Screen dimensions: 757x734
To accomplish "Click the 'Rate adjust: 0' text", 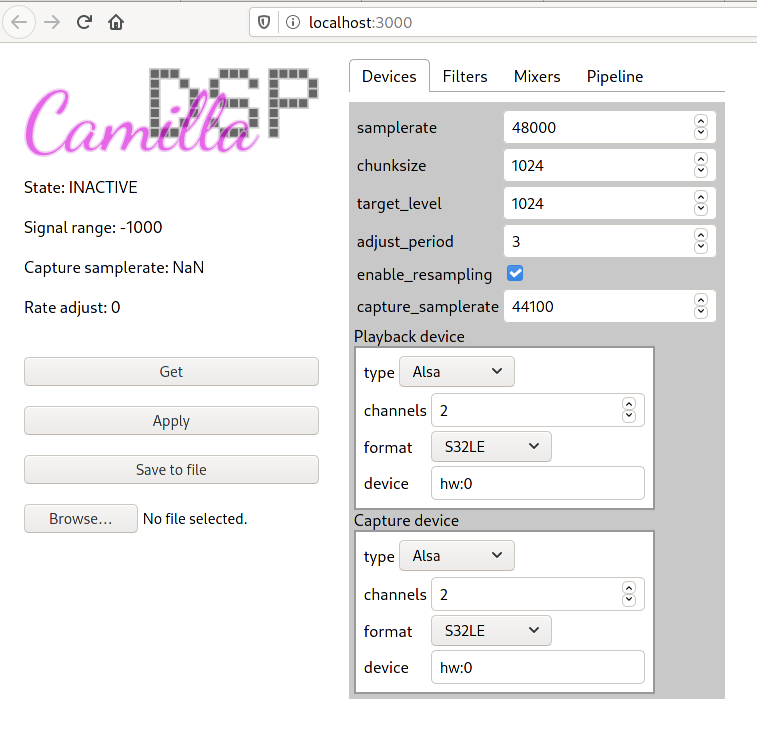I will point(72,308).
